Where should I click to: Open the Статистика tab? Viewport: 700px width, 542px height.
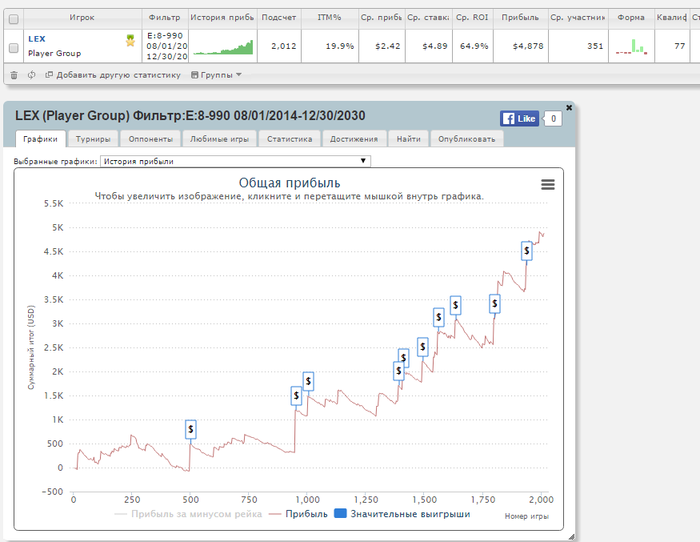pyautogui.click(x=289, y=140)
